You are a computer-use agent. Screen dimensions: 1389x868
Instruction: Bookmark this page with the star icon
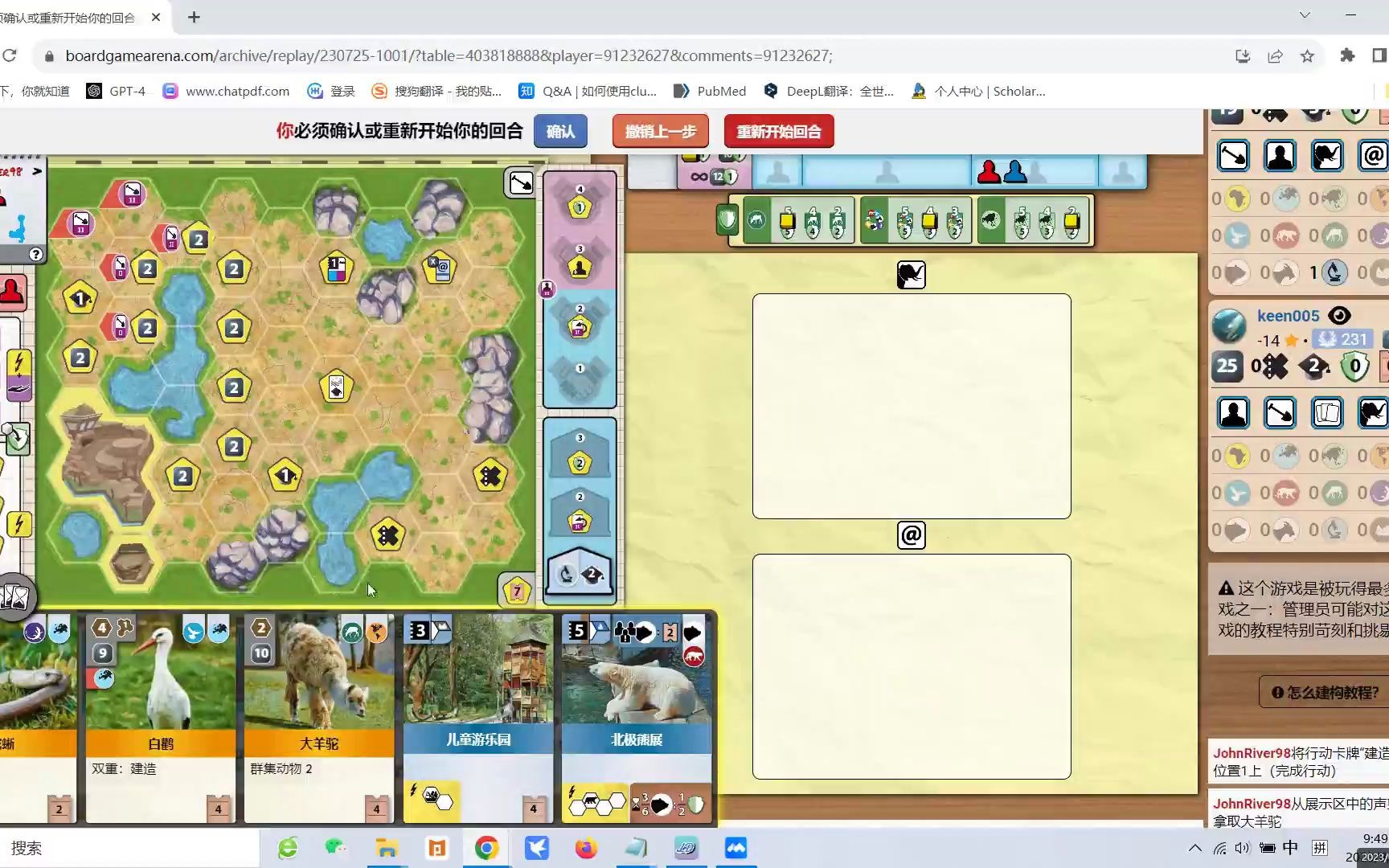pos(1307,55)
